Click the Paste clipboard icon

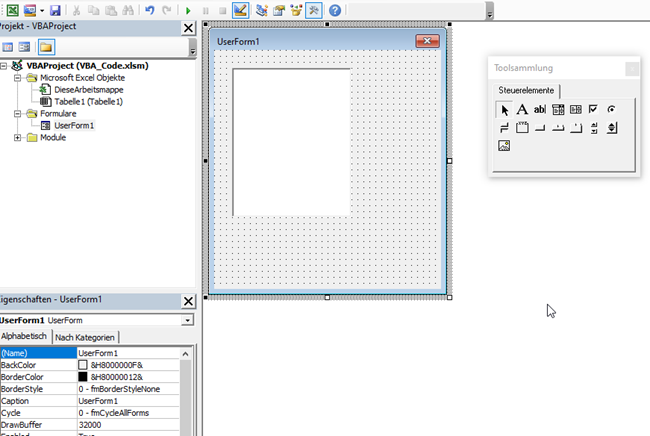(111, 10)
